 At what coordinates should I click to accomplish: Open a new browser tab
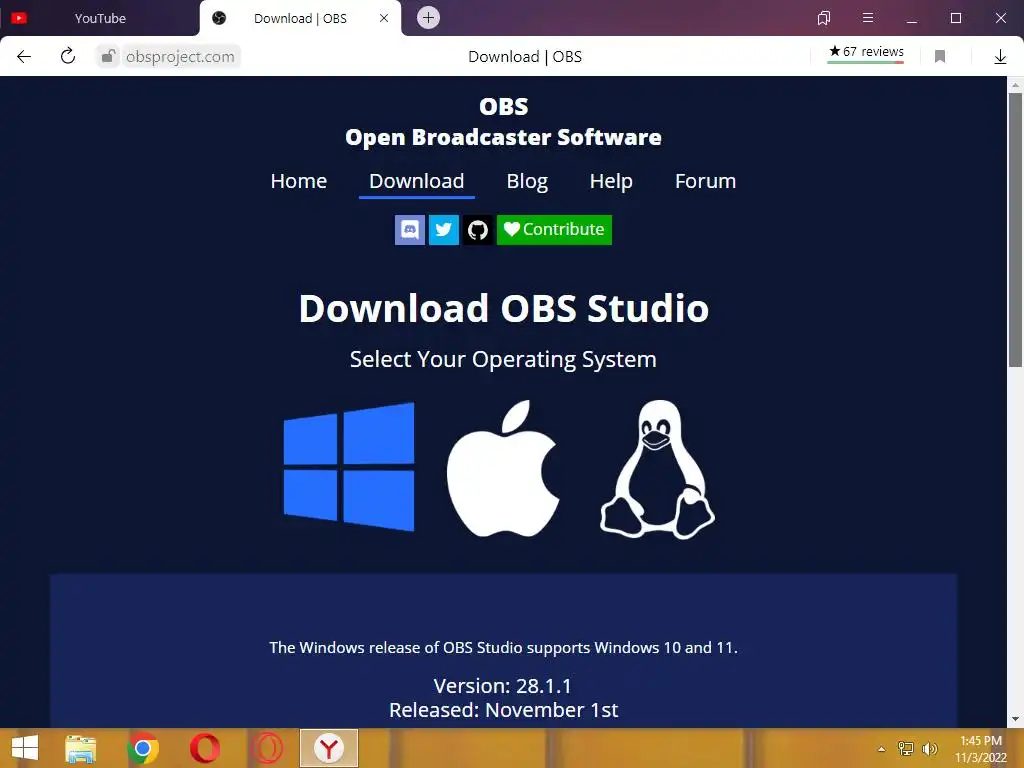(x=428, y=18)
